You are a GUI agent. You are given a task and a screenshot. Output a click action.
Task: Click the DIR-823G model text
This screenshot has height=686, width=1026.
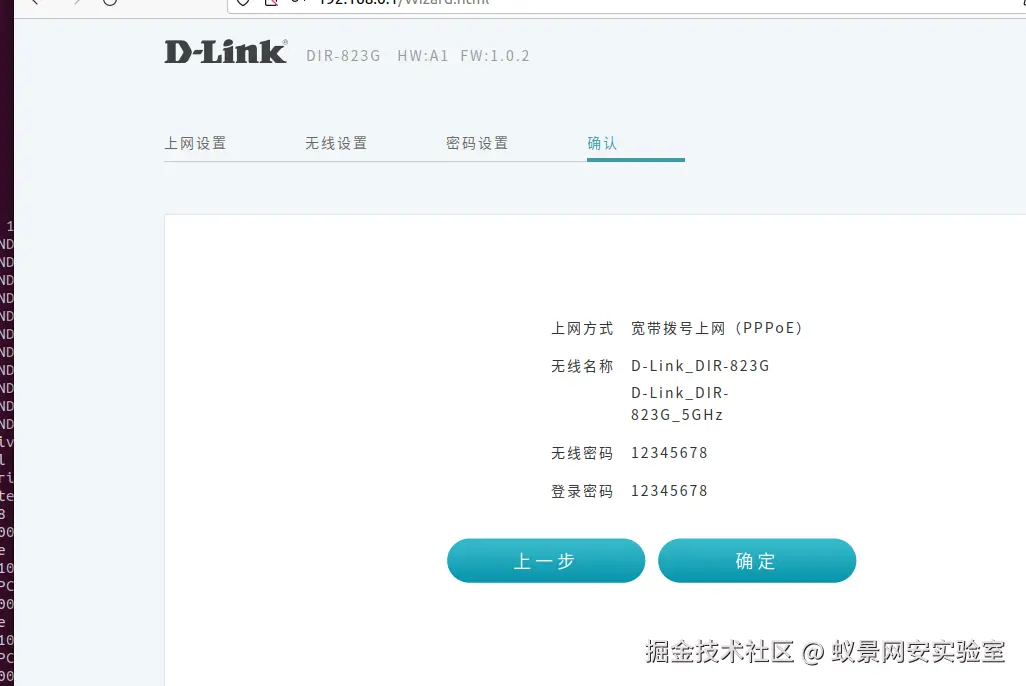[x=344, y=56]
